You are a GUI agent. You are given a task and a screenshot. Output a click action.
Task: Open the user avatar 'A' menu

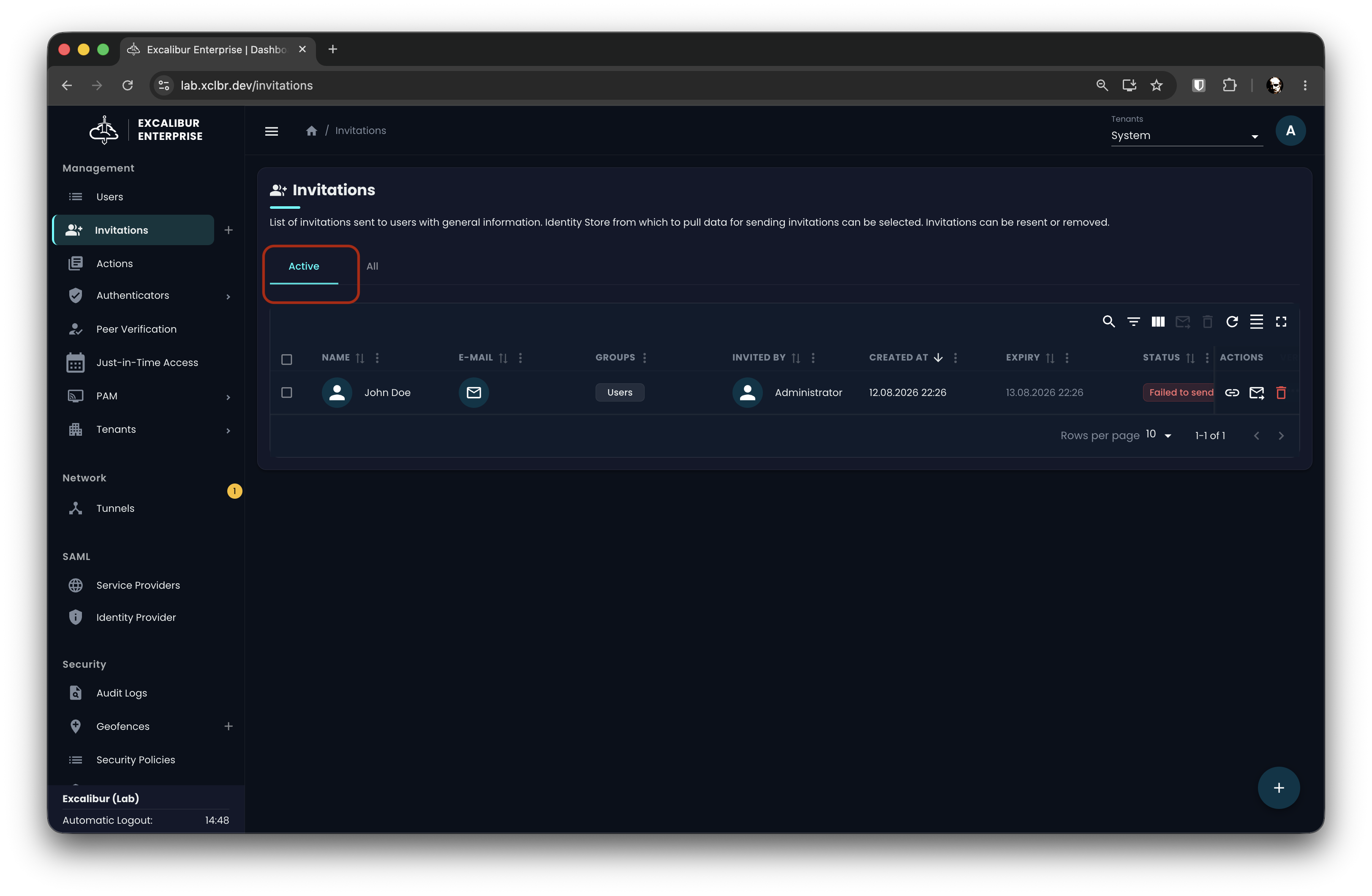(x=1290, y=131)
